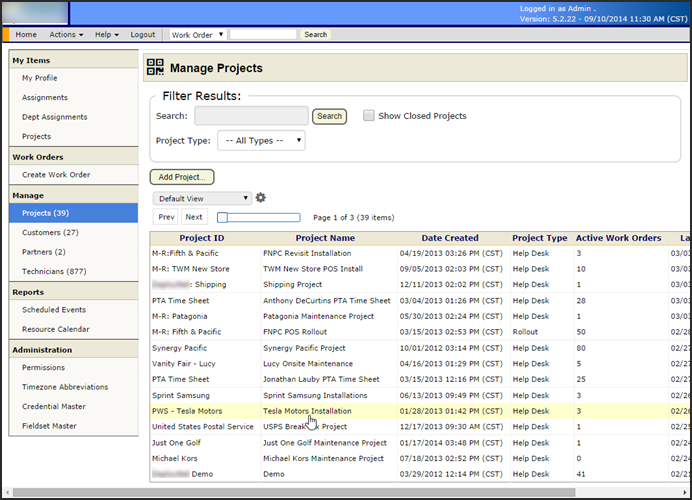The height and width of the screenshot is (500, 692).
Task: Expand the Help menu
Action: [107, 34]
